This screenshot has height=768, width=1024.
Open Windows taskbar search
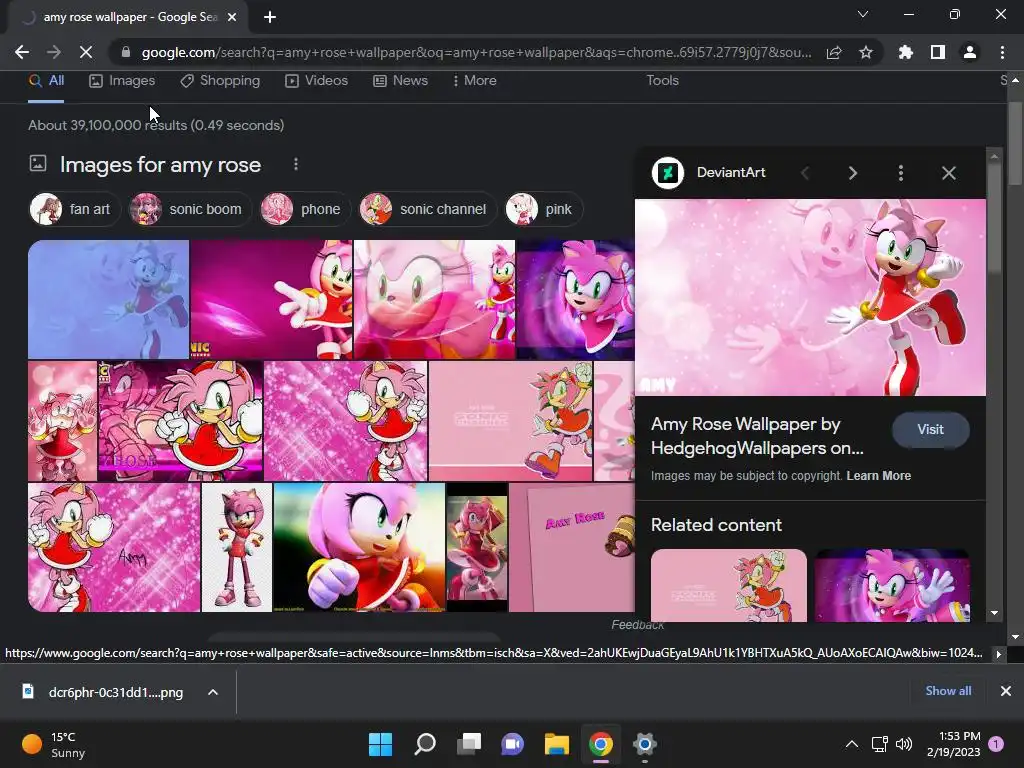point(425,744)
